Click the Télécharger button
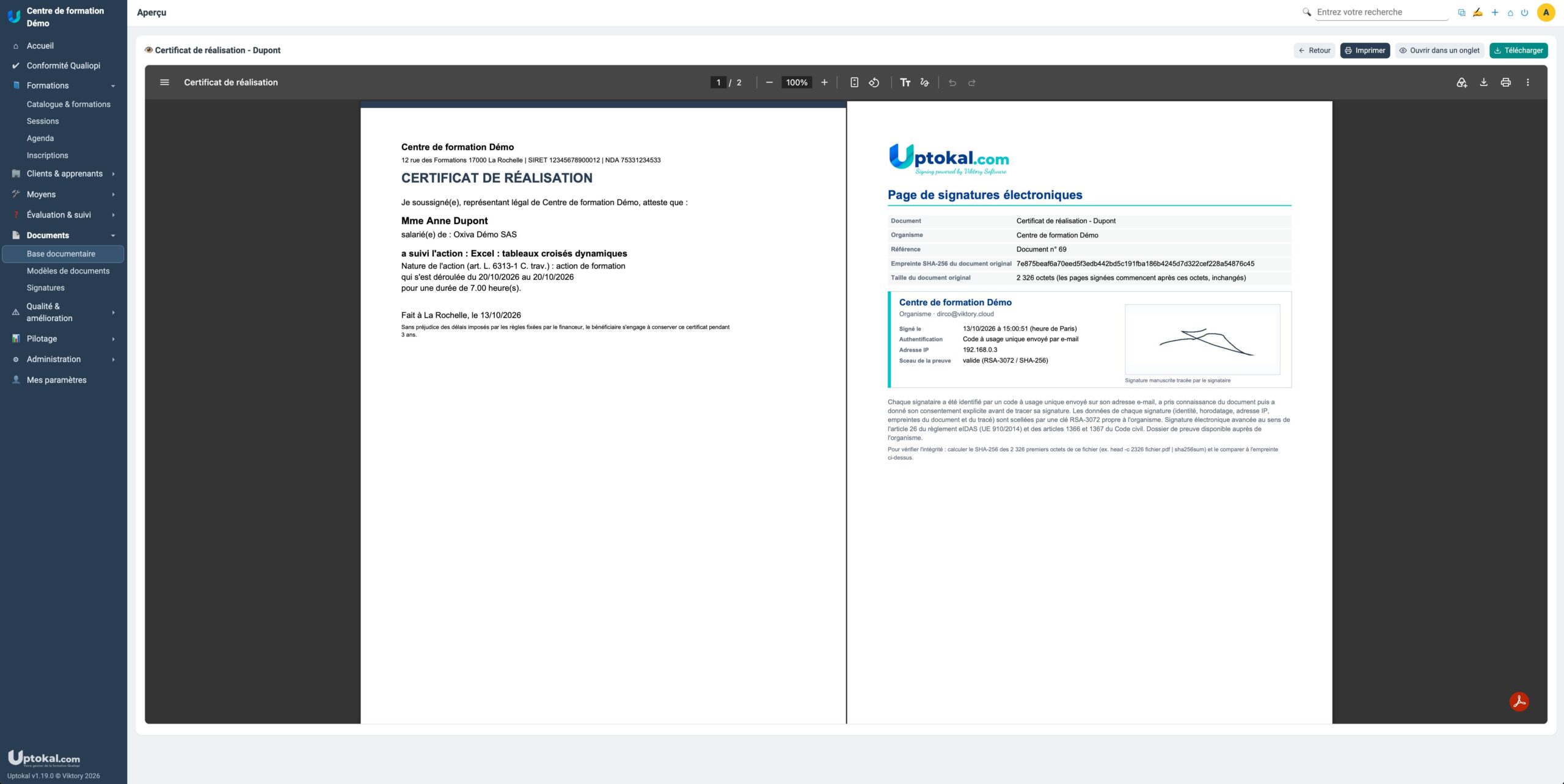The width and height of the screenshot is (1564, 784). pos(1518,51)
